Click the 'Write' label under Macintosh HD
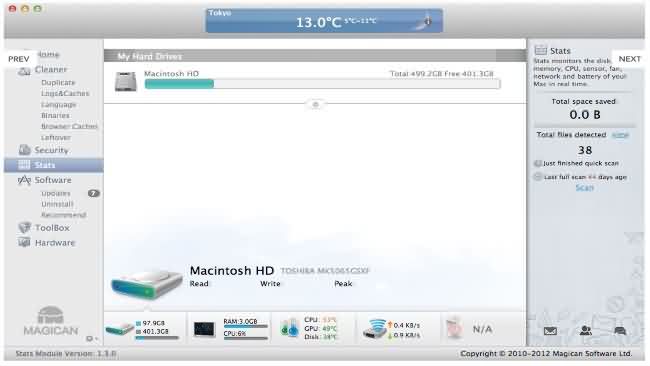The height and width of the screenshot is (366, 650). (x=270, y=284)
